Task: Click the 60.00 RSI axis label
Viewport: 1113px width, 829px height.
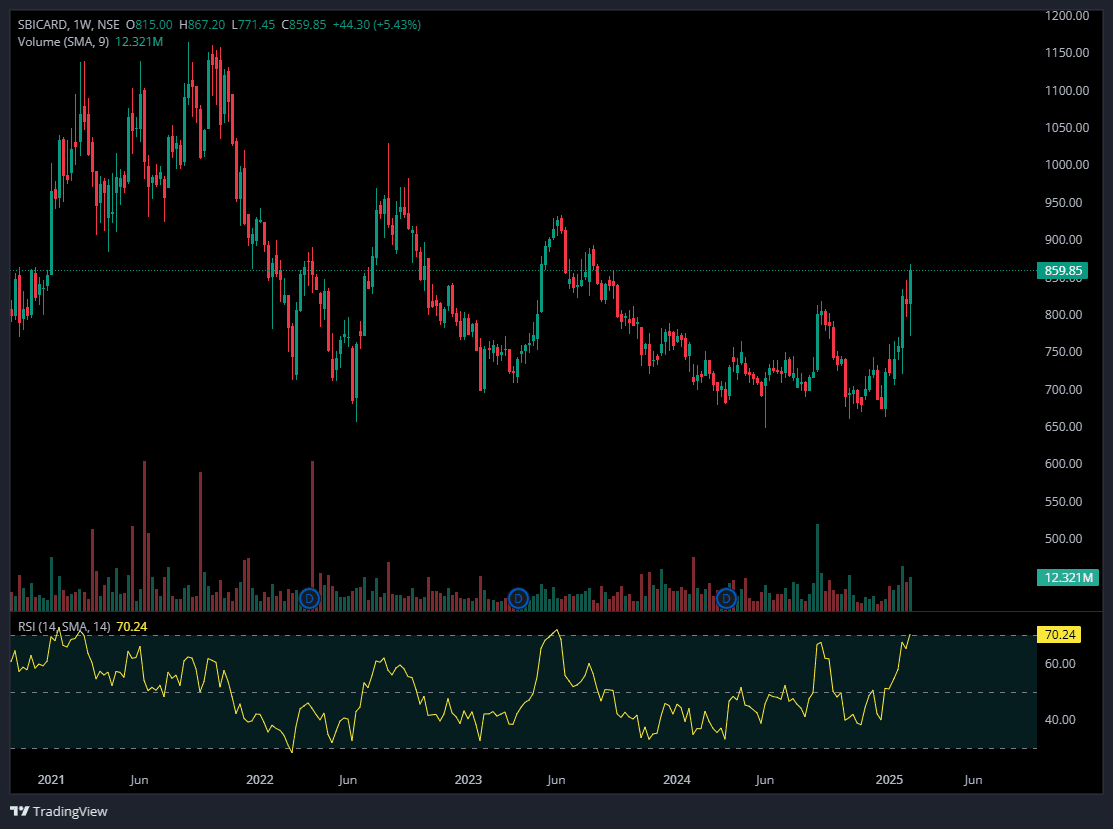Action: [1060, 664]
